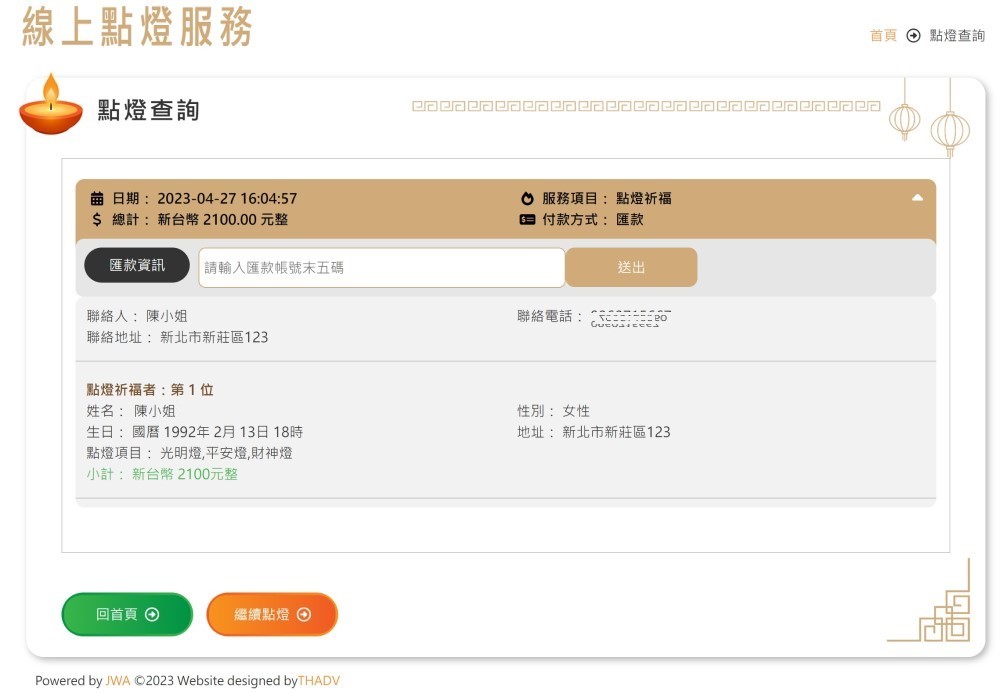Open the JWA footer link
This screenshot has height=693, width=1000.
pyautogui.click(x=118, y=681)
